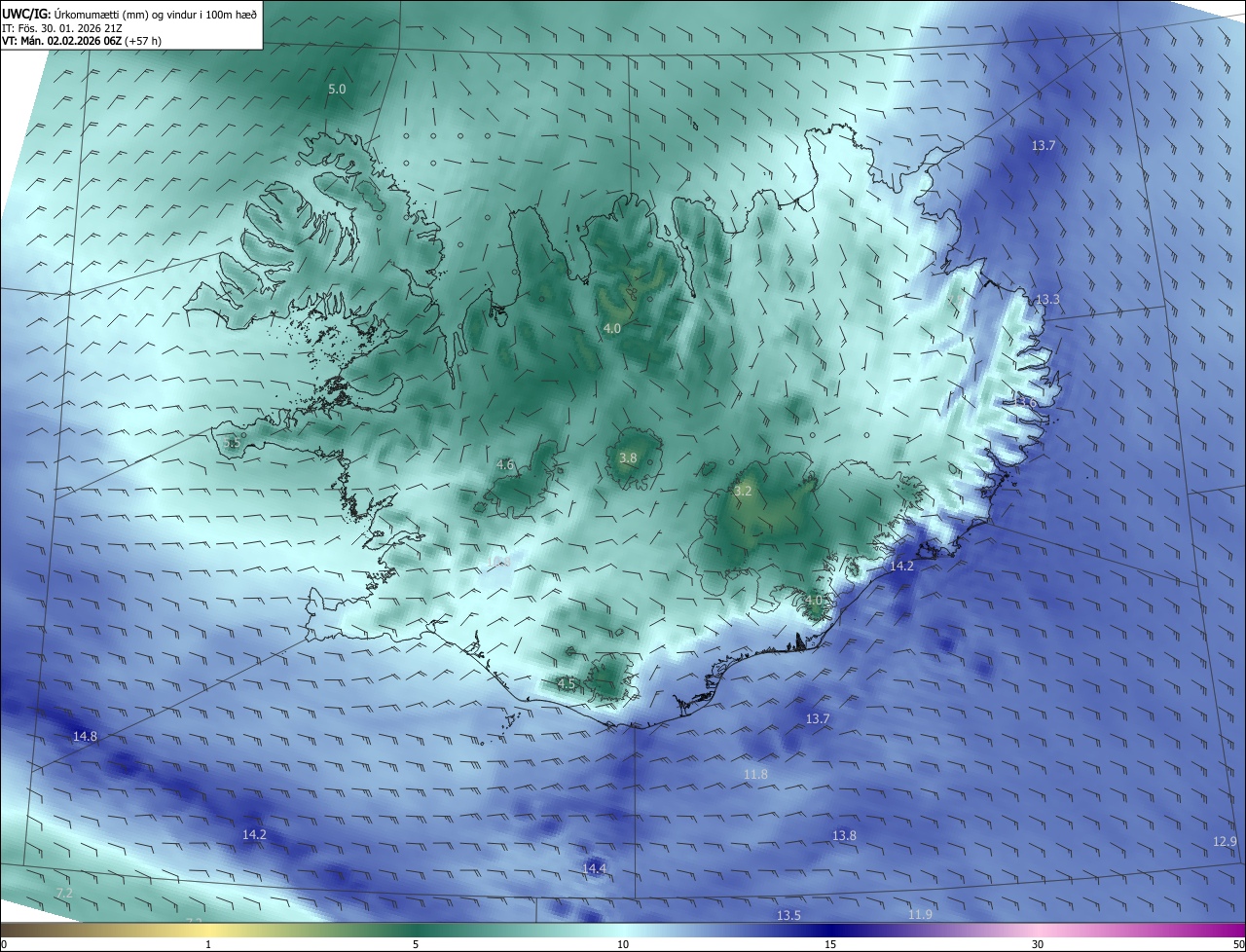Image resolution: width=1246 pixels, height=952 pixels.
Task: Click the title 'UWC/IG: Úrkomumætti (mm) og vindur'
Action: [129, 14]
